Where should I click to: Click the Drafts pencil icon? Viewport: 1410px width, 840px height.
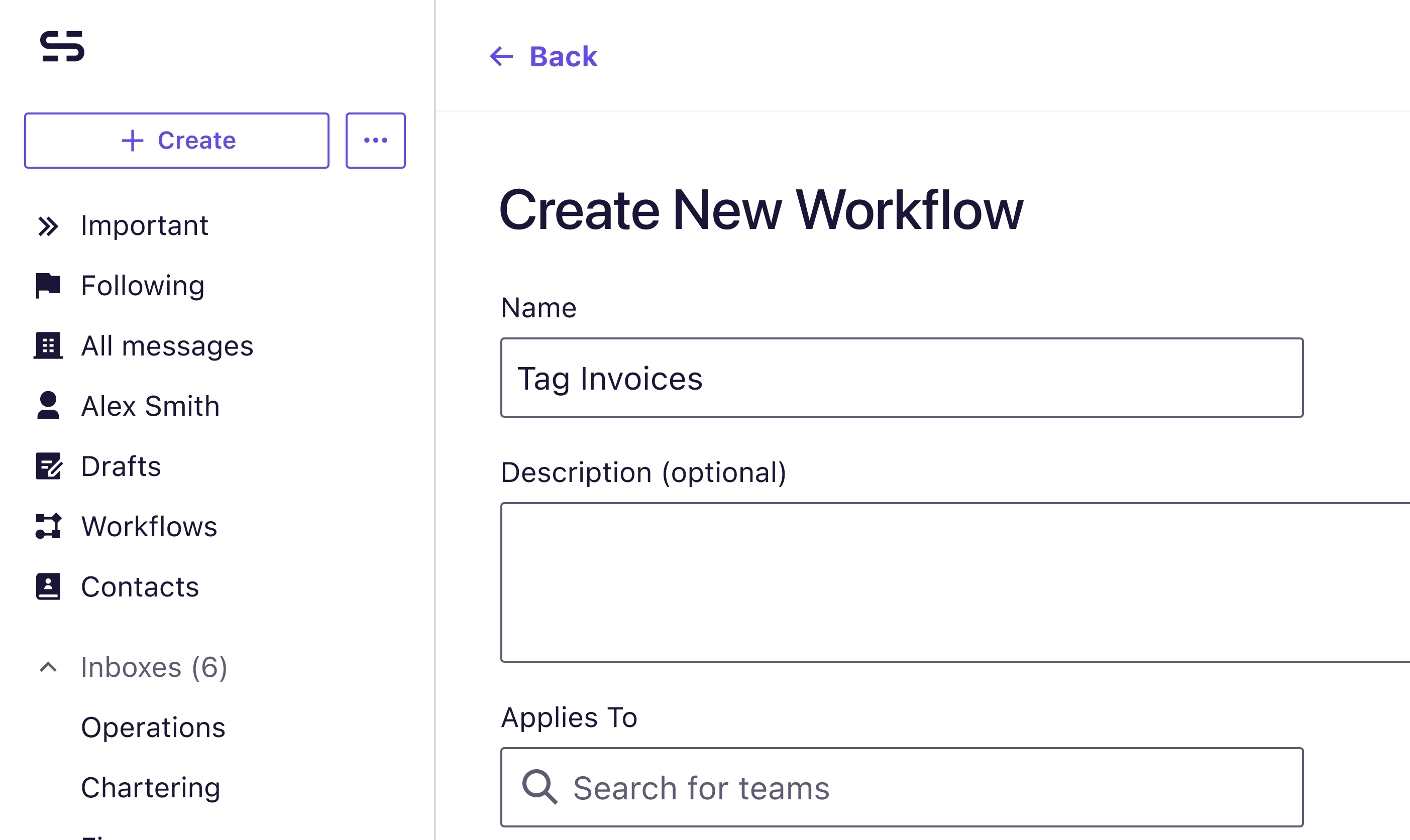click(x=48, y=466)
